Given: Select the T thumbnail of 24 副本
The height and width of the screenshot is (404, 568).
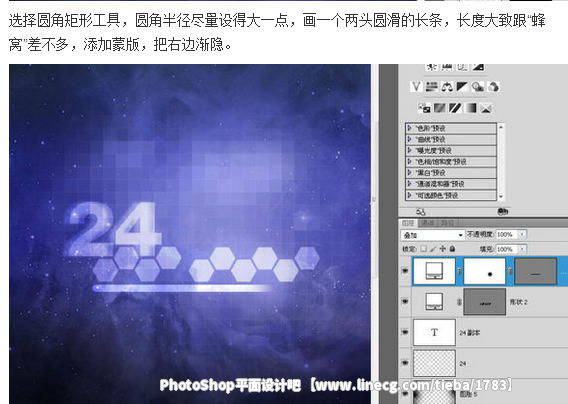Looking at the screenshot, I should click(434, 332).
